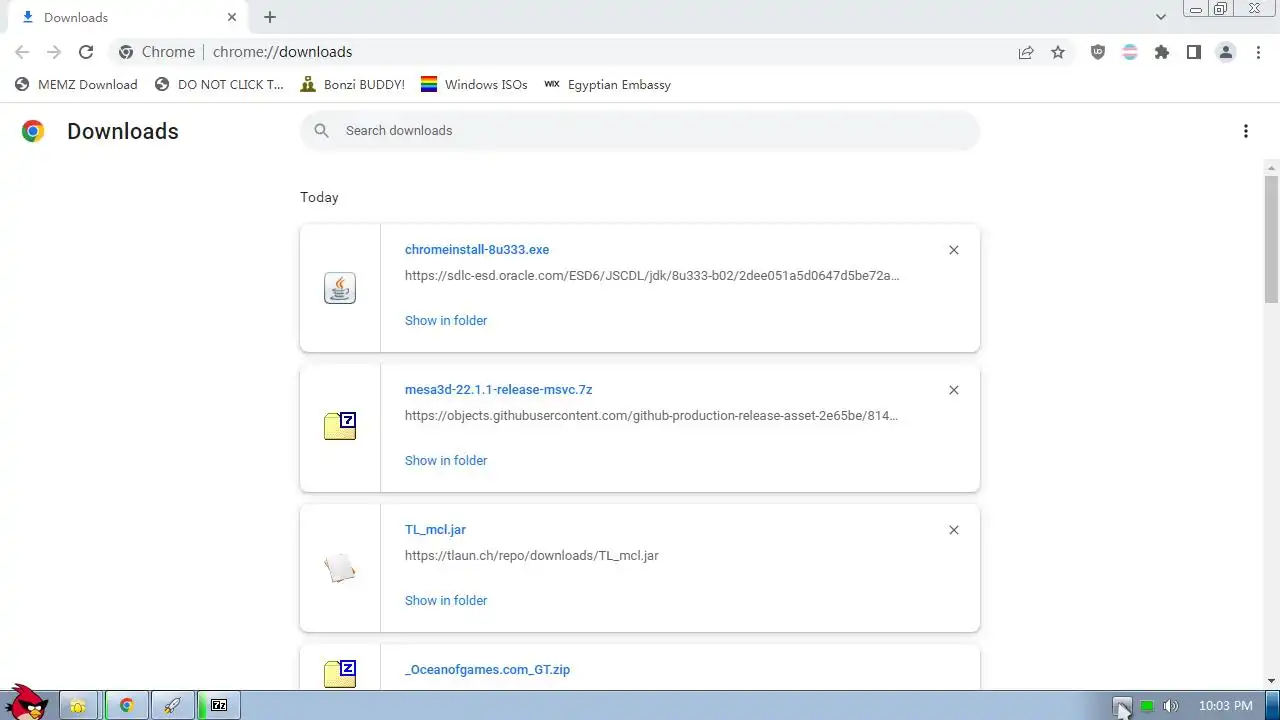Click the 7z archive icon for mesa3d

(340, 427)
